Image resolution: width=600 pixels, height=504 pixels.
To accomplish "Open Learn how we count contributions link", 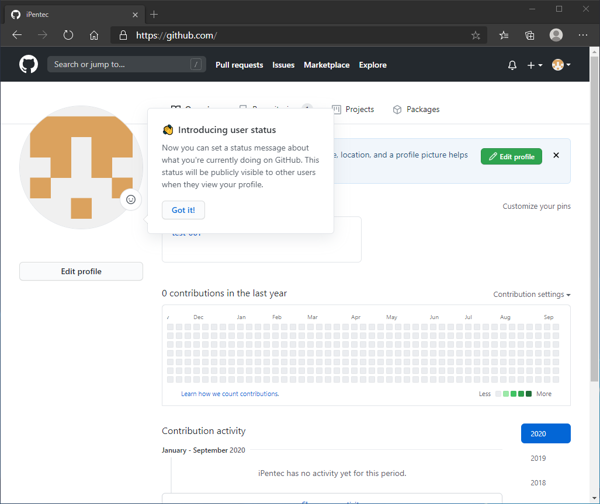I will pyautogui.click(x=230, y=394).
